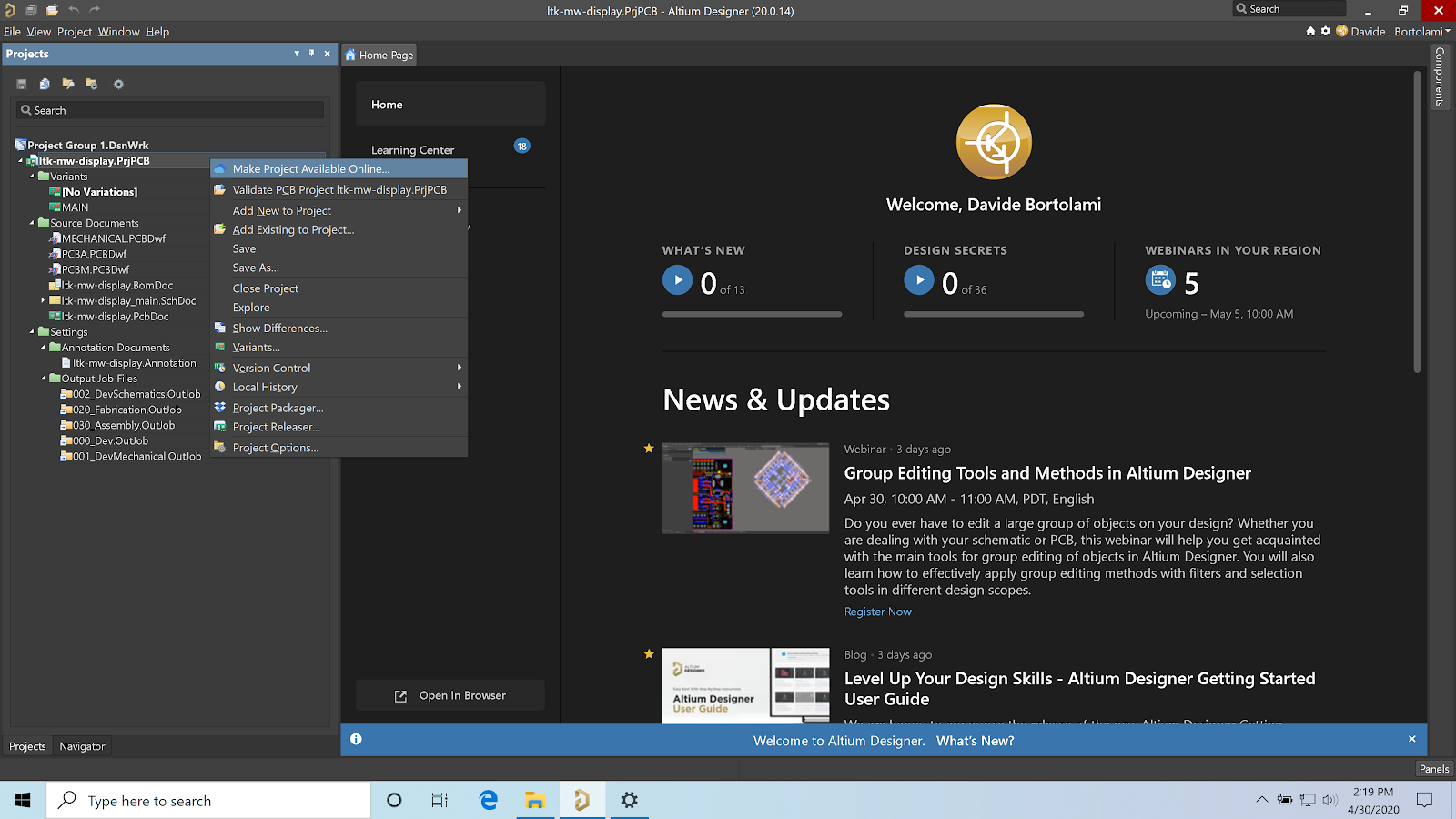The width and height of the screenshot is (1456, 819).
Task: Click the save icon in the Projects panel toolbar
Action: click(x=22, y=84)
